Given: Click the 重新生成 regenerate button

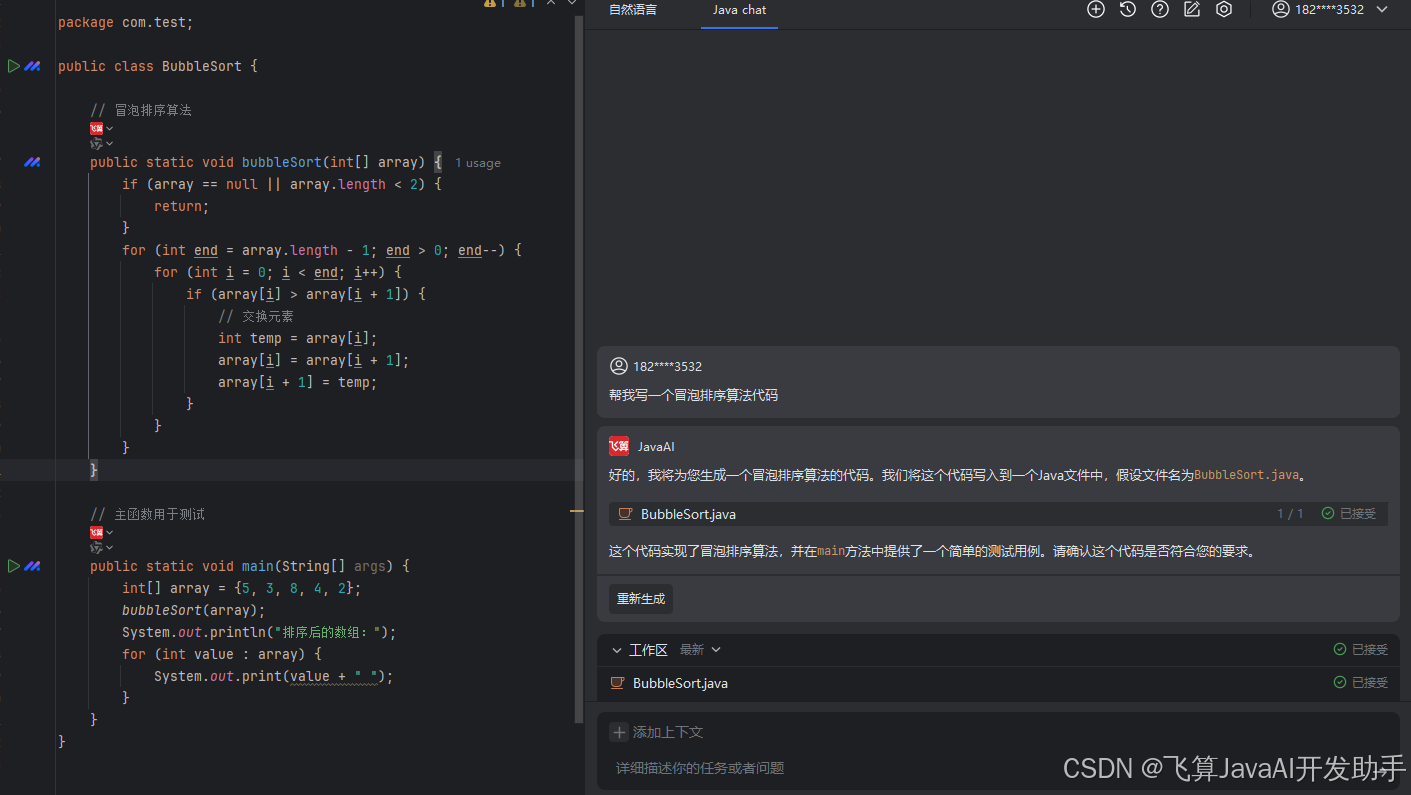Looking at the screenshot, I should 641,599.
